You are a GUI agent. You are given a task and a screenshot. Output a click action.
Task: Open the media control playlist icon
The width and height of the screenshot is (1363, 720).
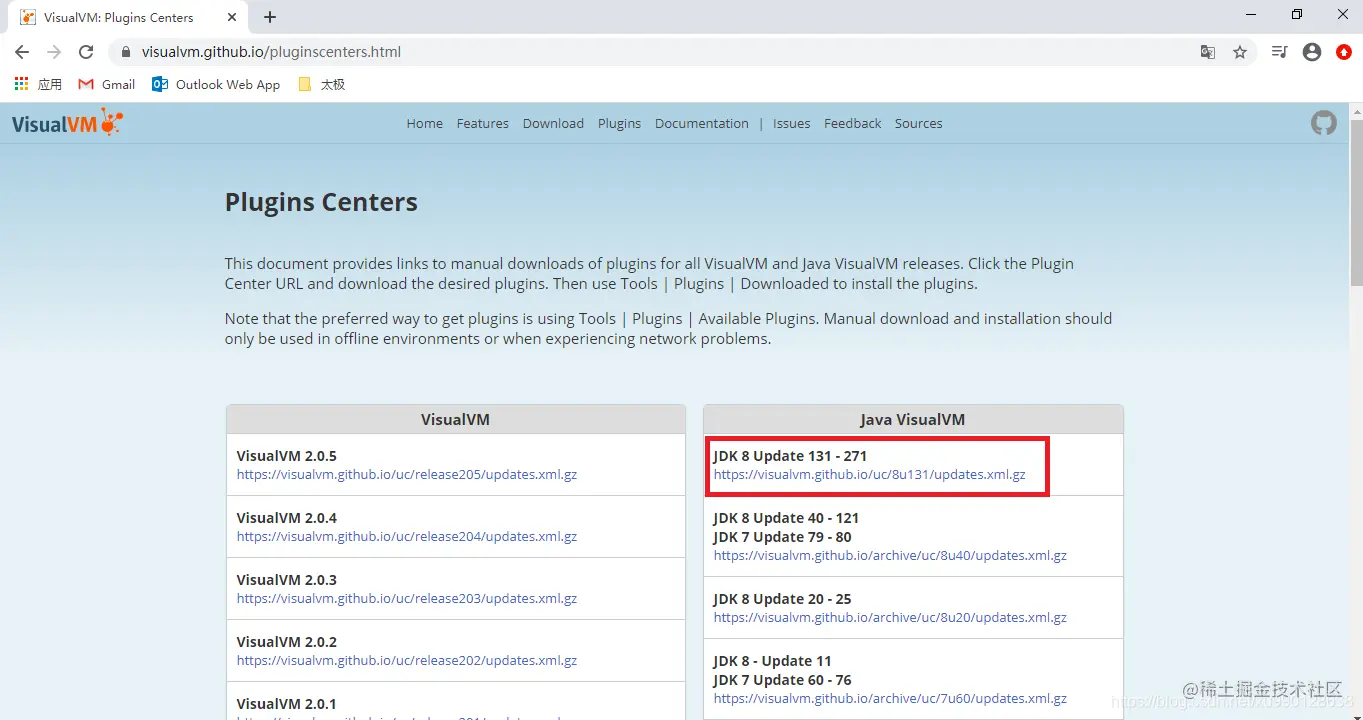point(1279,52)
